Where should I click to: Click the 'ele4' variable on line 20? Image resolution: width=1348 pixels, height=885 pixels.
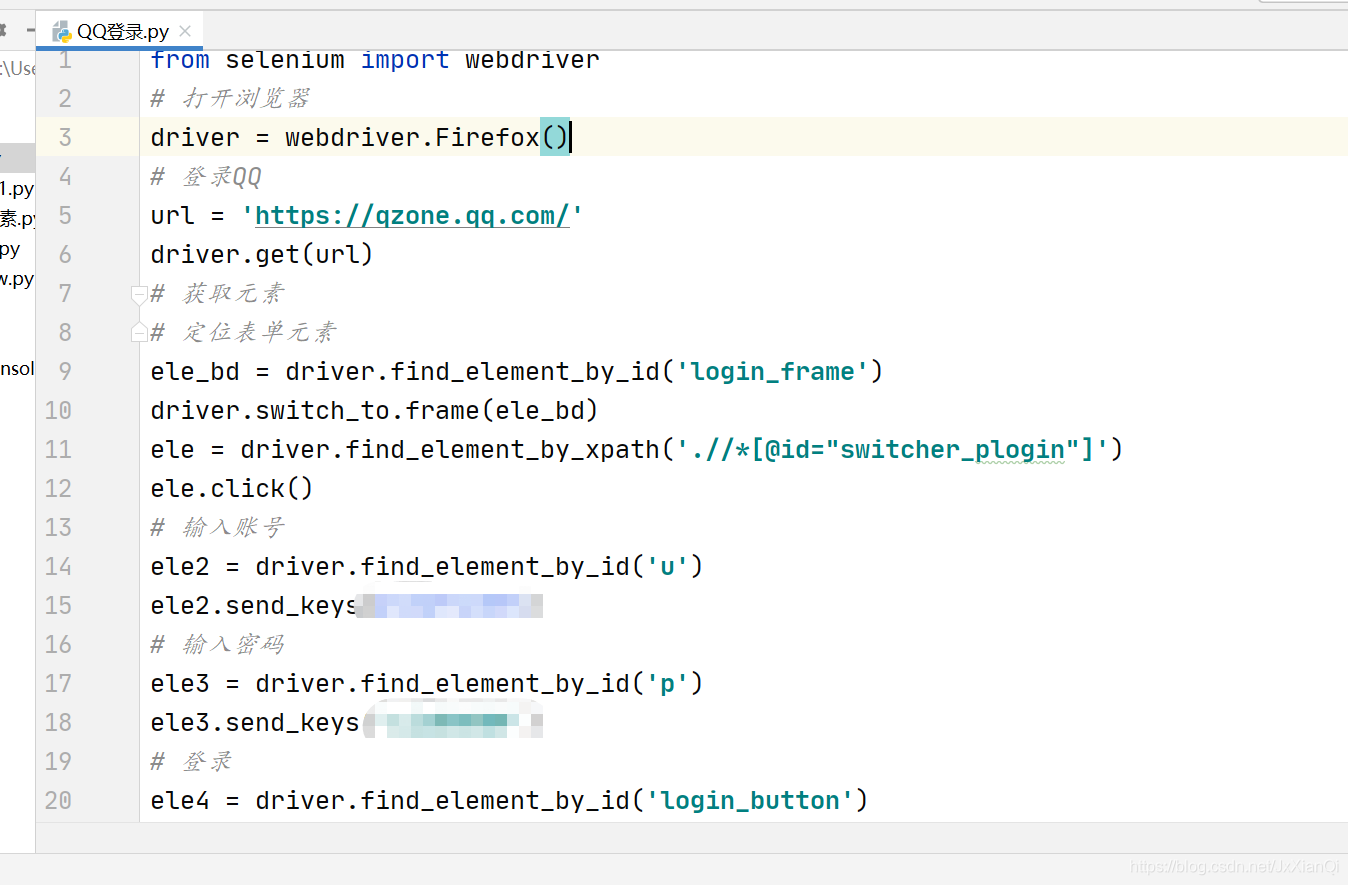click(180, 801)
